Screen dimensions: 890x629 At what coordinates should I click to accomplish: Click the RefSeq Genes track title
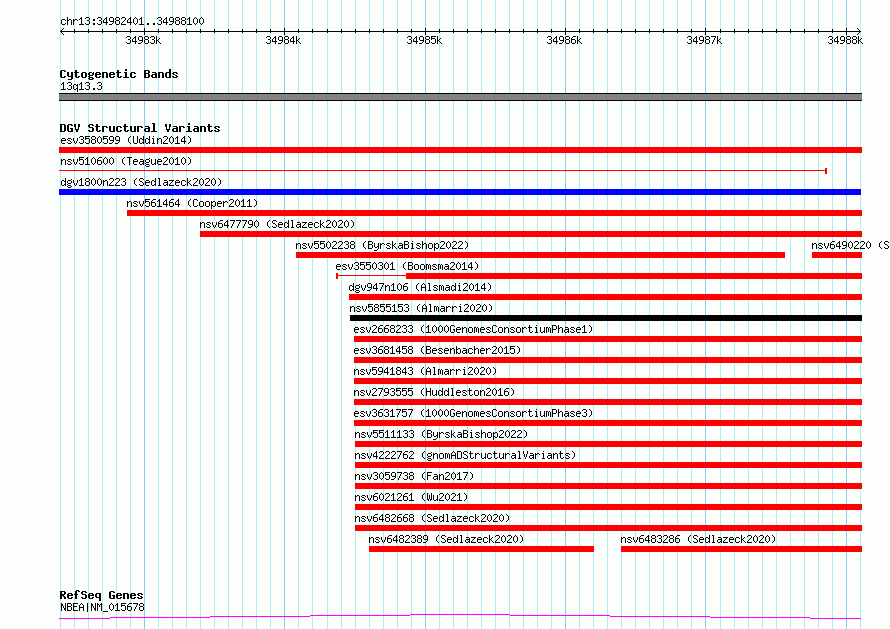101,596
